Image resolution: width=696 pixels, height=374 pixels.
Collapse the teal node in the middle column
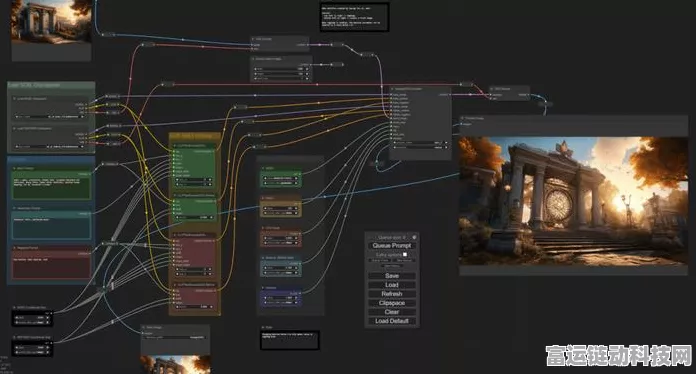263,258
